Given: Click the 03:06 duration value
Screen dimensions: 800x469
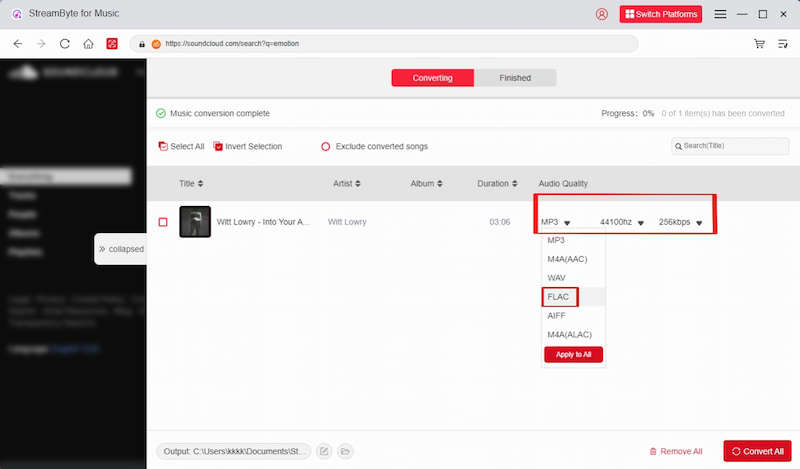Looking at the screenshot, I should pos(499,222).
